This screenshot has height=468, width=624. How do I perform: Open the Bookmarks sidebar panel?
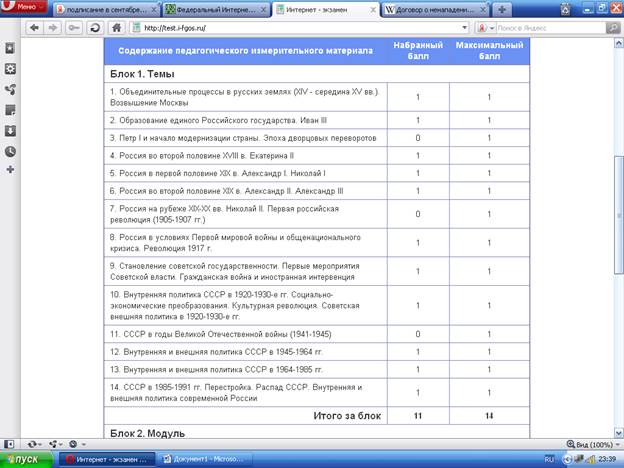click(10, 48)
